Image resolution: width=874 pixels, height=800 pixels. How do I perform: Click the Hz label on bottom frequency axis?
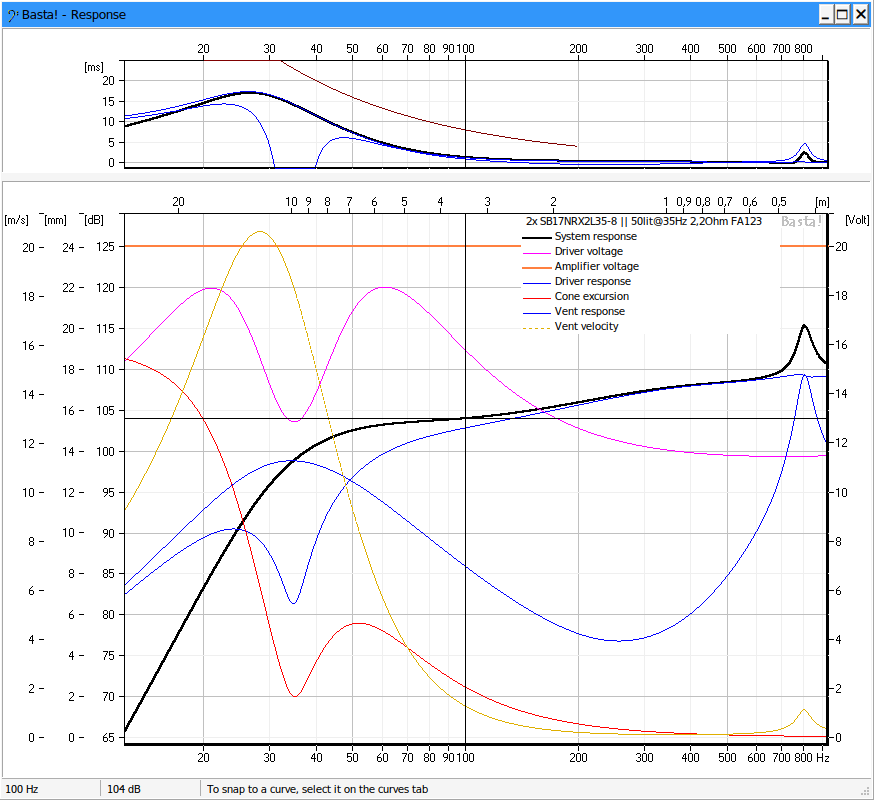pos(823,758)
